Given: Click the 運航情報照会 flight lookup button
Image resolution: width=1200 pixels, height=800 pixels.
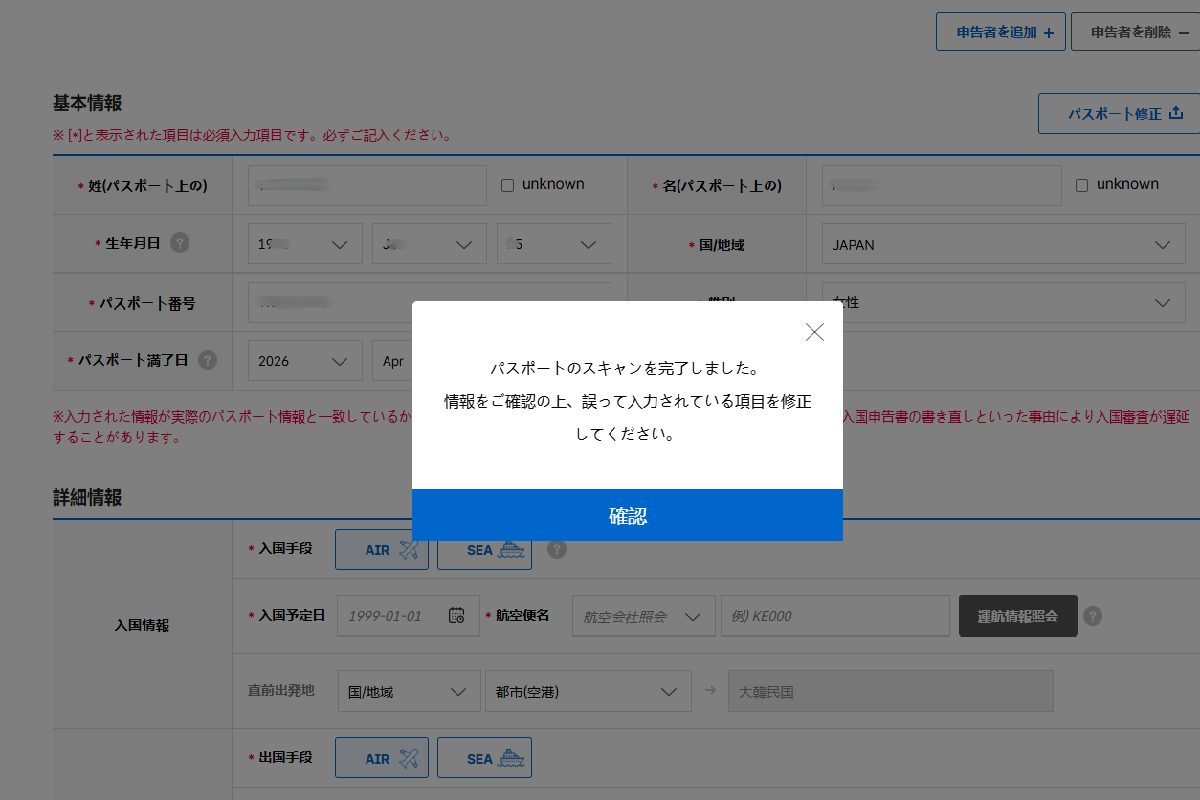Looking at the screenshot, I should point(1017,616).
